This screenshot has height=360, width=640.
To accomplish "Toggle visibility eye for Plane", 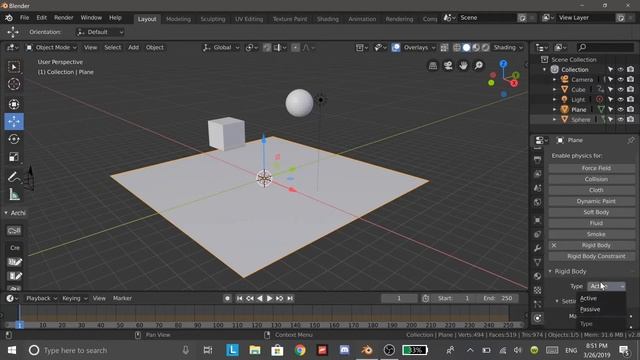I will [620, 109].
